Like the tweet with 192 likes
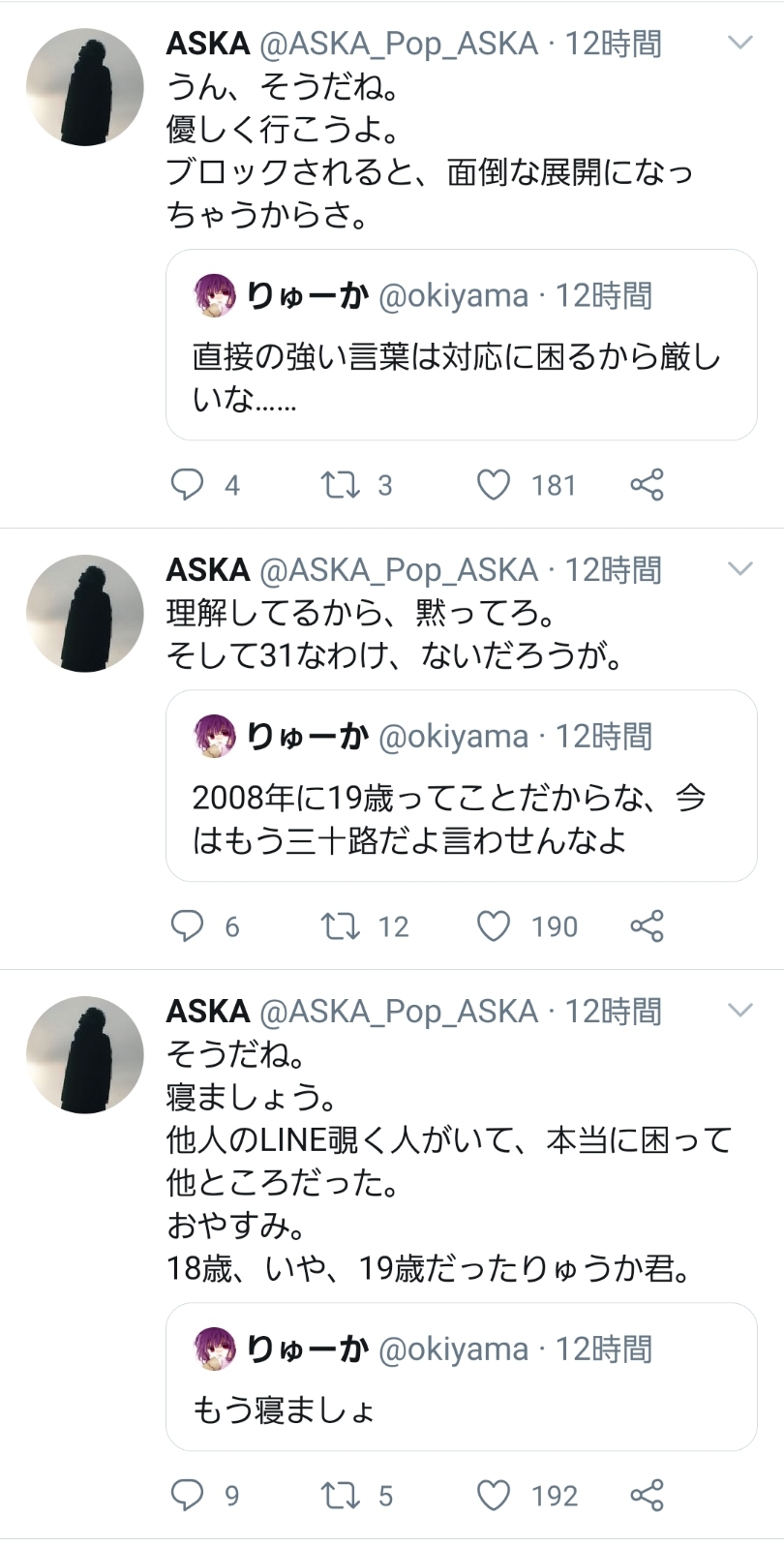This screenshot has height=1546, width=784. click(494, 1495)
